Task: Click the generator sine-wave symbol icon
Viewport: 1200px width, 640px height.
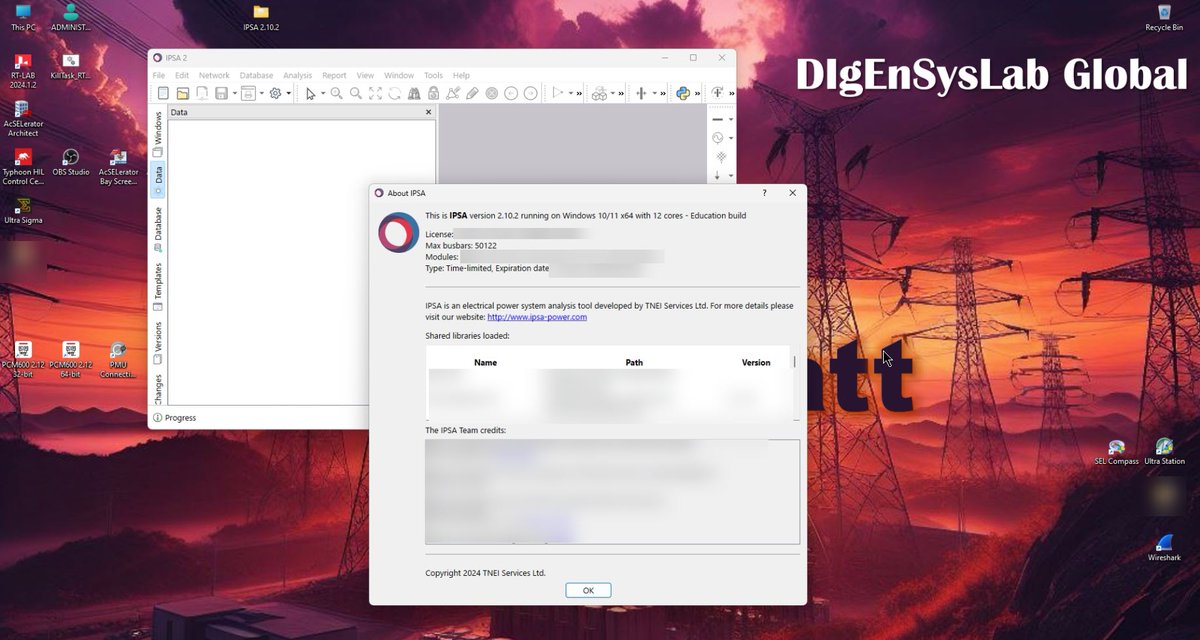Action: (x=717, y=137)
